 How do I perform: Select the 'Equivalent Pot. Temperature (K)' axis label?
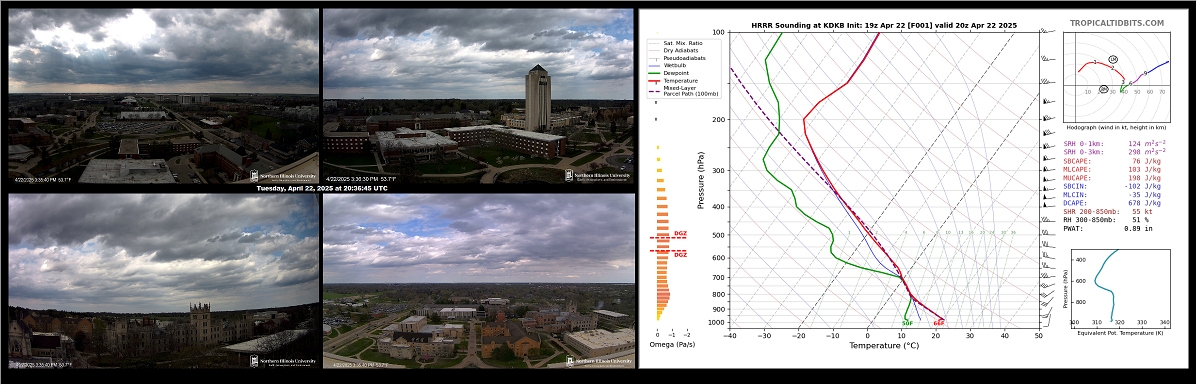[1120, 332]
